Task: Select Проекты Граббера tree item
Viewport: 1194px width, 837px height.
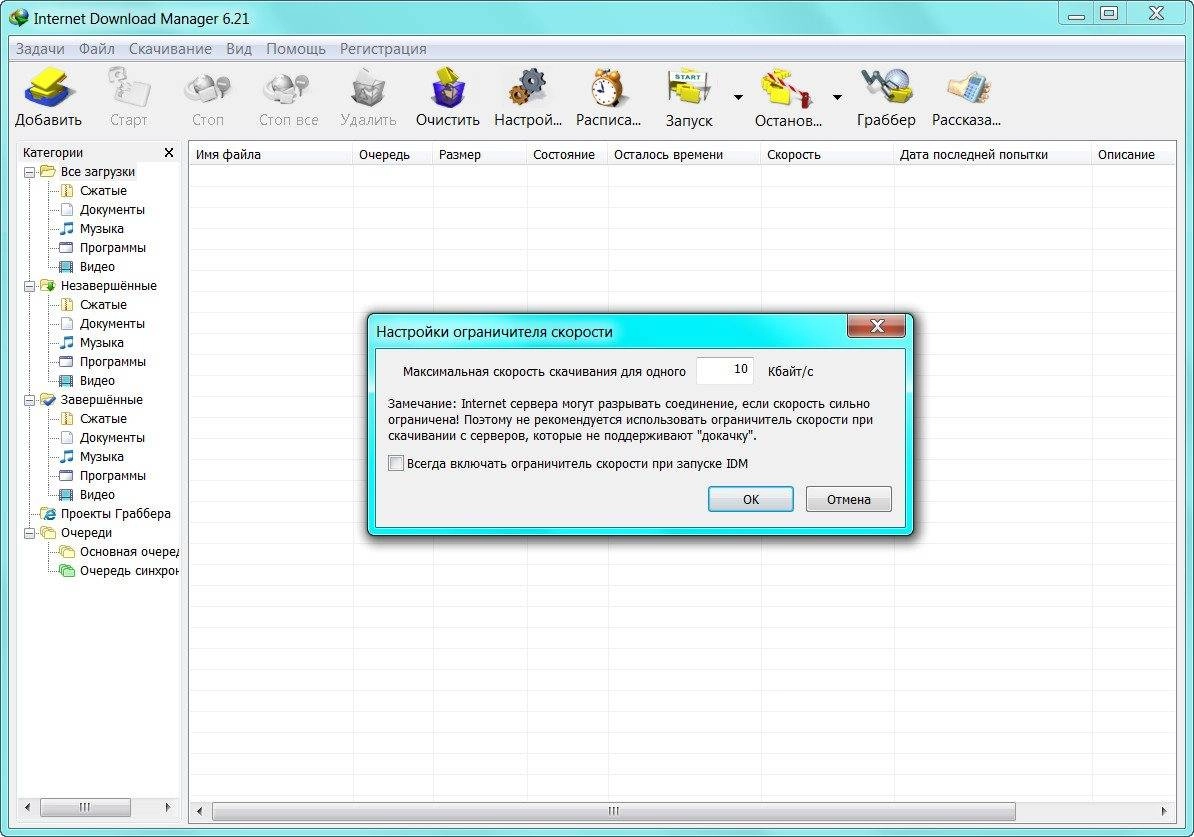Action: [x=116, y=514]
